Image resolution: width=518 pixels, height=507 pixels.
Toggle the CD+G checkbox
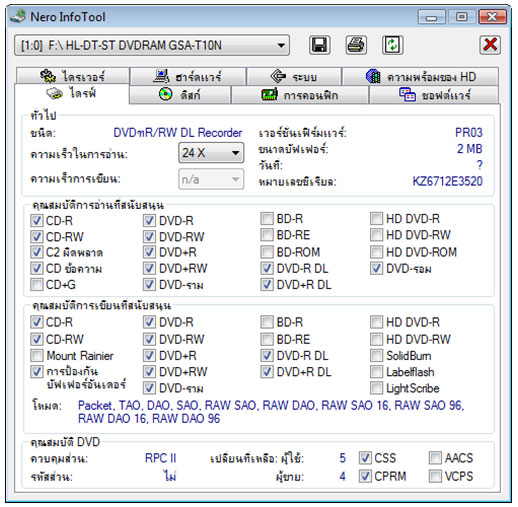pos(37,284)
